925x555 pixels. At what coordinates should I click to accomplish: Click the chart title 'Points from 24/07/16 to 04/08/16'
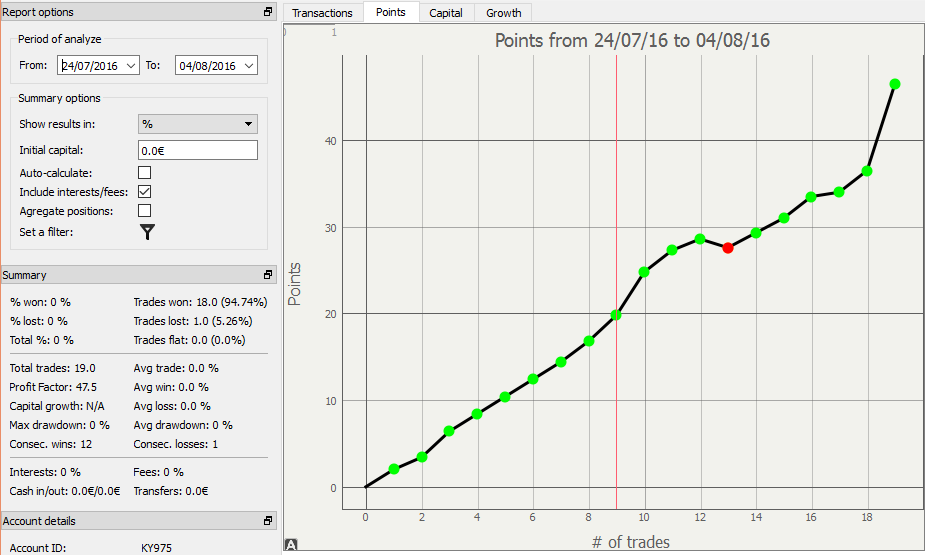[632, 40]
